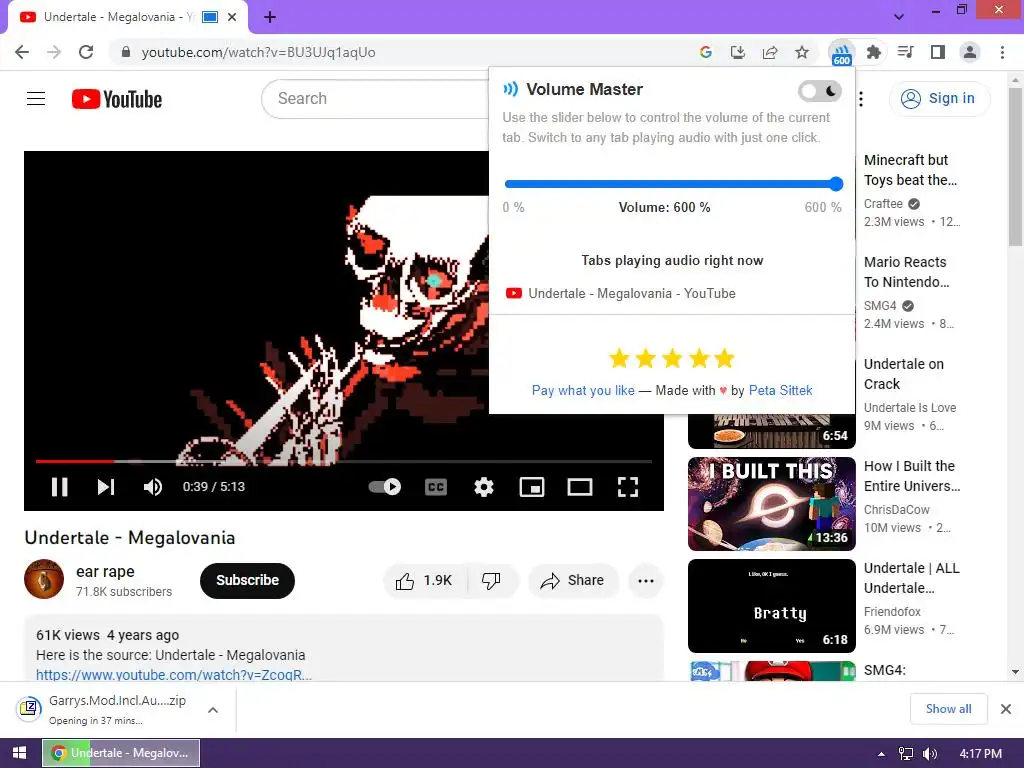Image resolution: width=1024 pixels, height=768 pixels.
Task: Pause the Megalovania video
Action: coord(59,487)
